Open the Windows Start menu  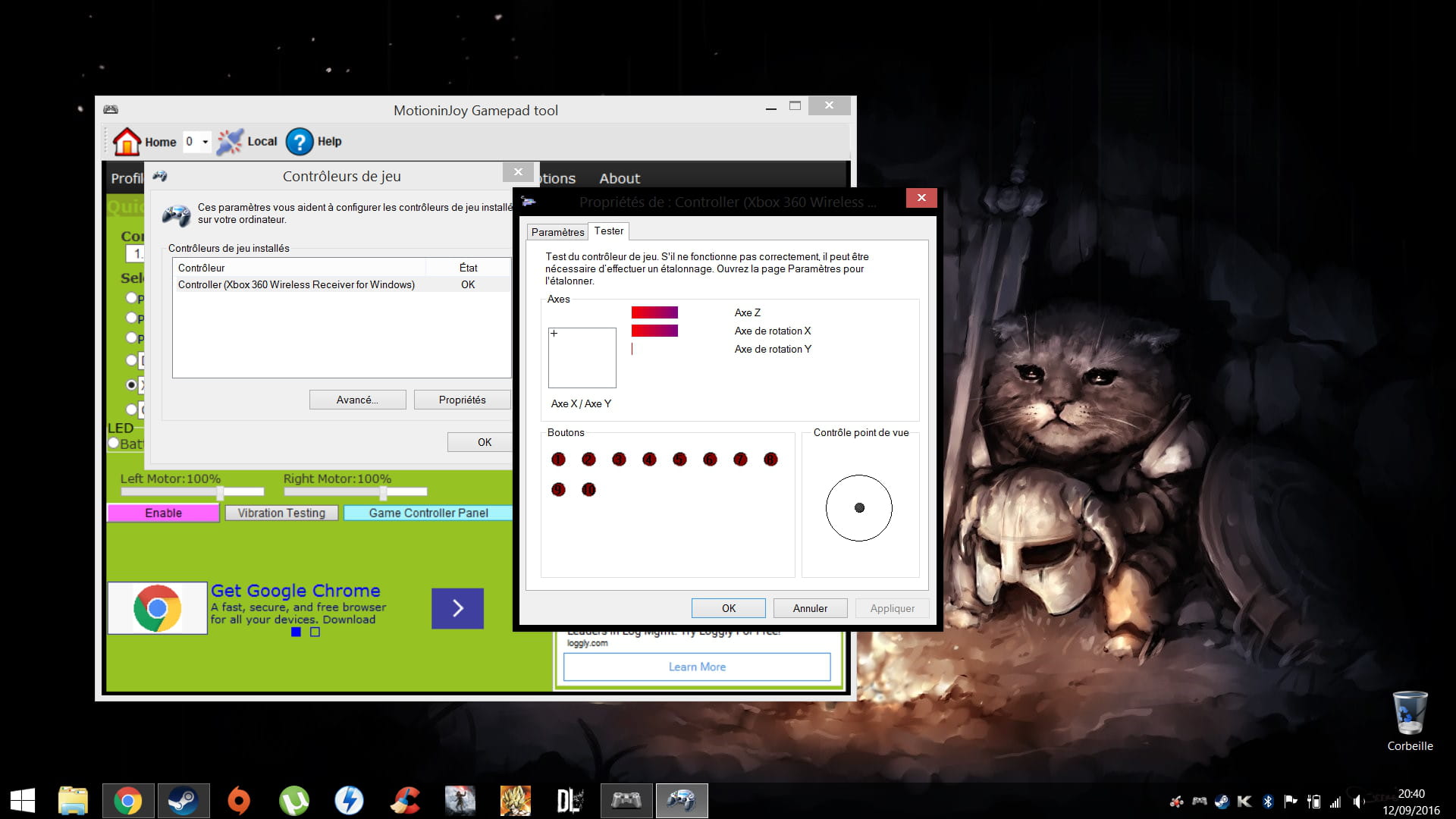point(23,801)
